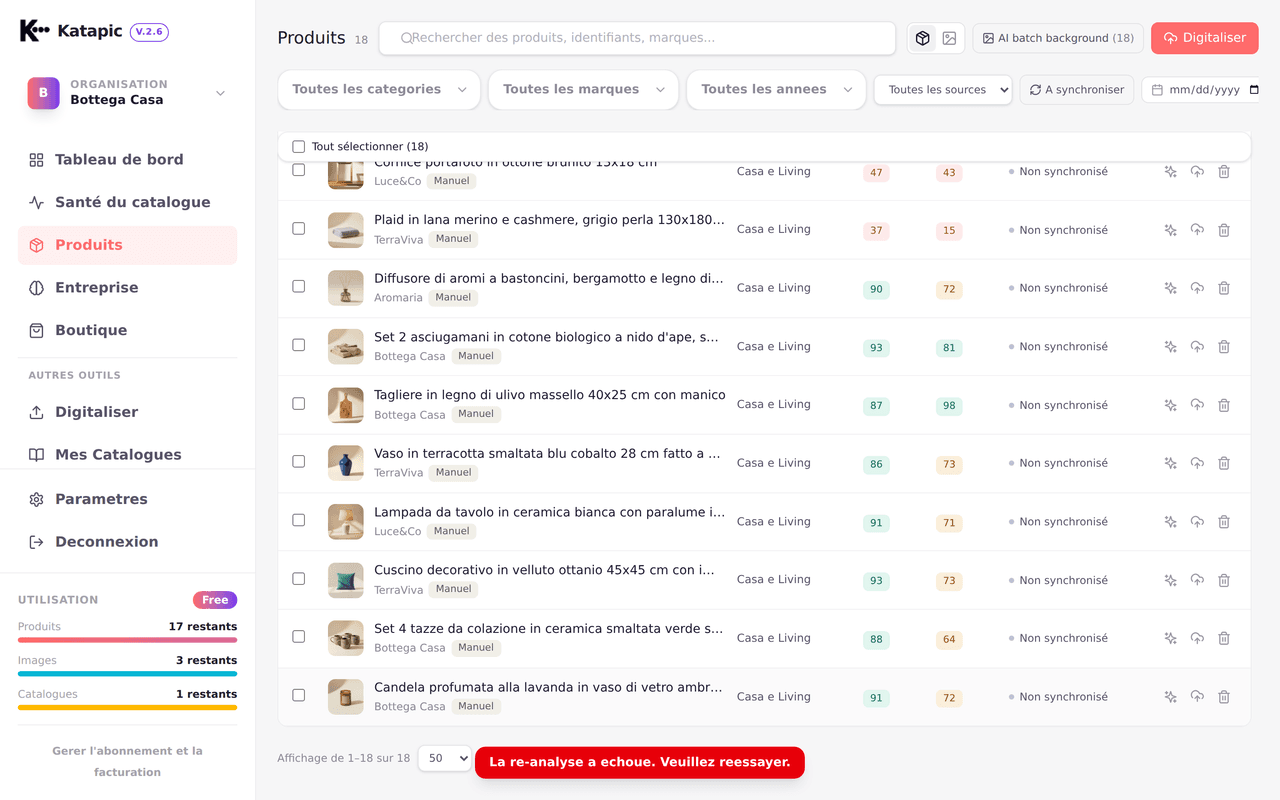Open the Toutes les marques dropdown
1280x800 pixels.
(583, 90)
